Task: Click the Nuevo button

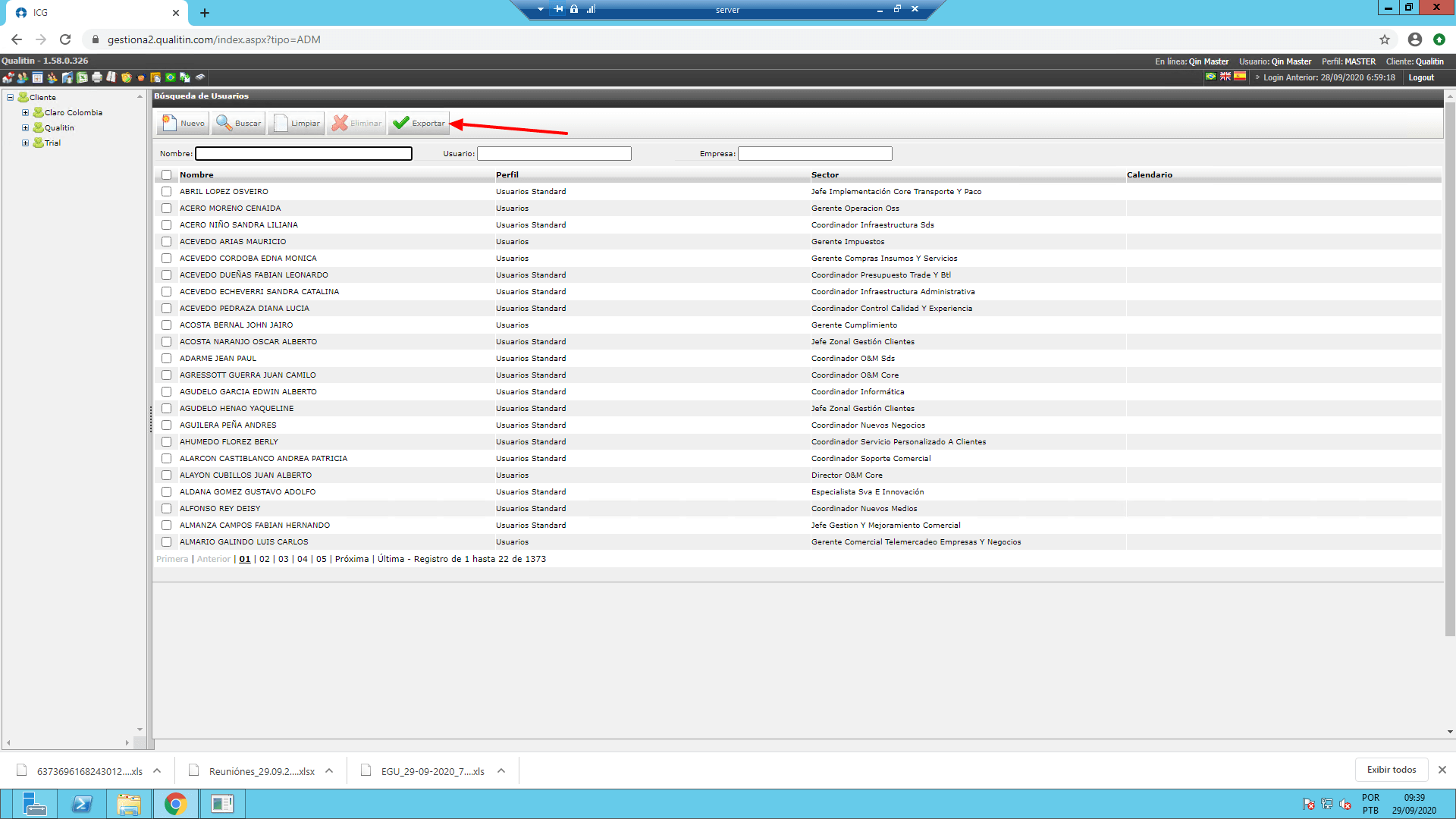Action: [183, 123]
